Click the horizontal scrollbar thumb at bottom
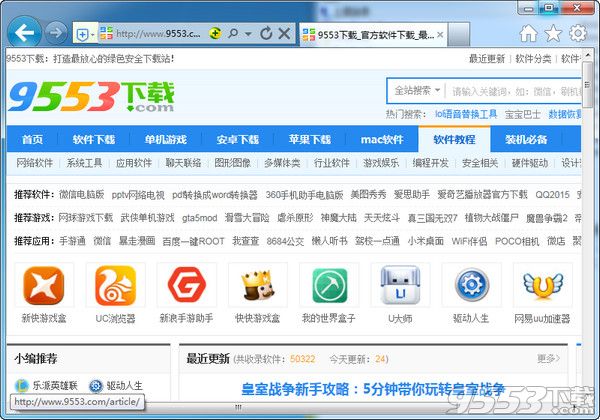Screen dimensions: 600x420 click(238, 407)
